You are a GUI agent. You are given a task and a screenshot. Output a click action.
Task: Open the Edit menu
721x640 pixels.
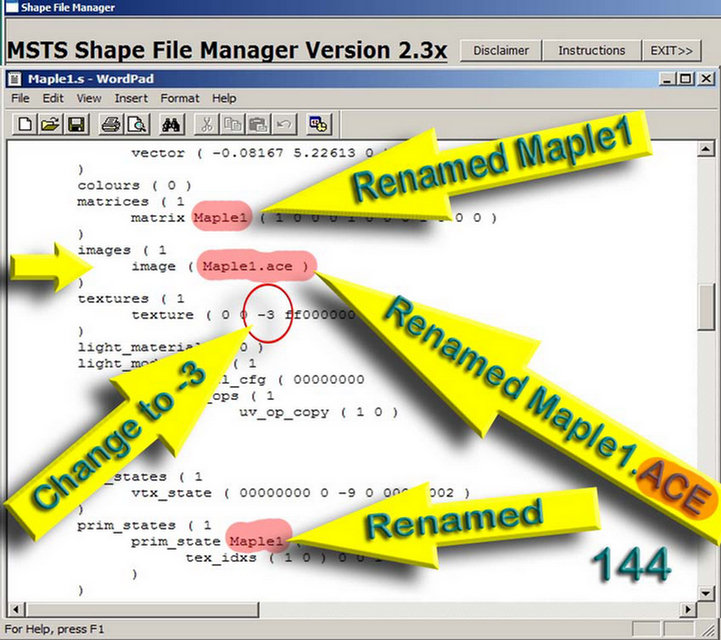pyautogui.click(x=53, y=98)
